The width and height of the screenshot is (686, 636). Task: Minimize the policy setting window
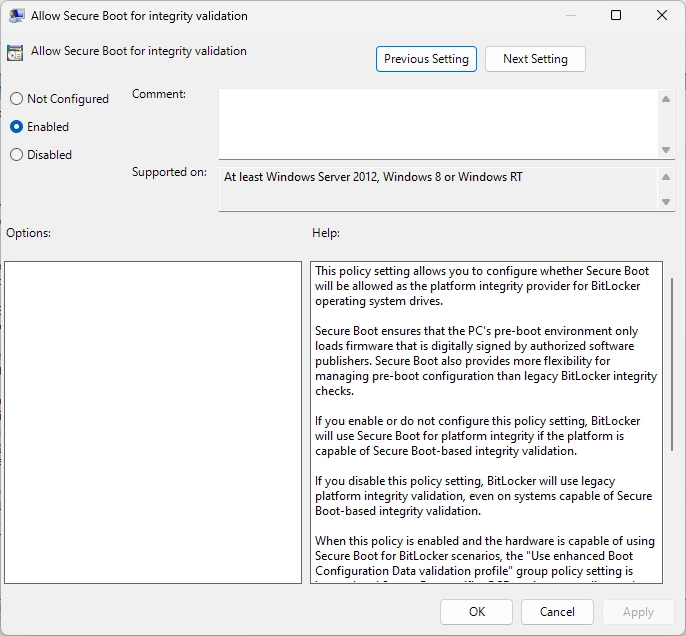coord(570,16)
